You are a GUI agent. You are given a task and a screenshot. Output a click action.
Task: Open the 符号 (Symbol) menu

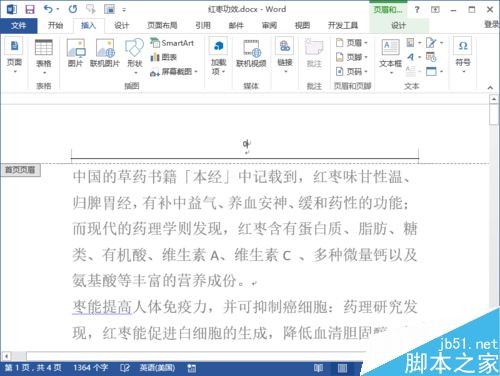coord(463,56)
